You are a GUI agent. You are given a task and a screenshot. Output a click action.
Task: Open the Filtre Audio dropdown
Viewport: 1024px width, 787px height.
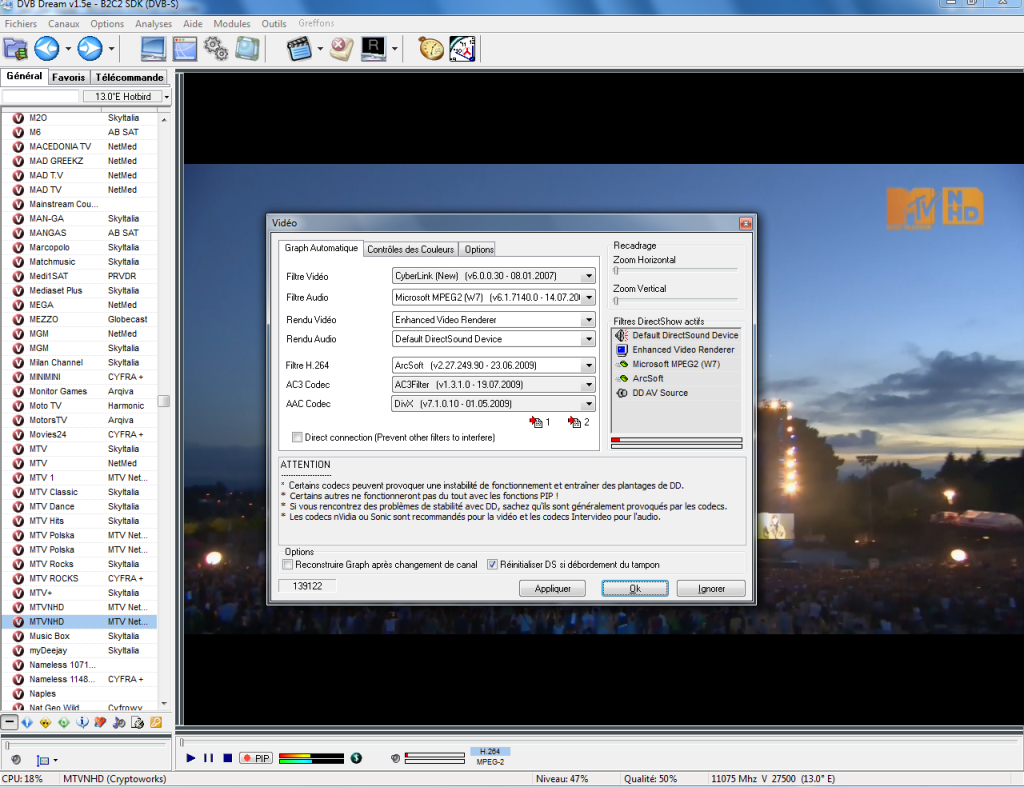[x=588, y=297]
